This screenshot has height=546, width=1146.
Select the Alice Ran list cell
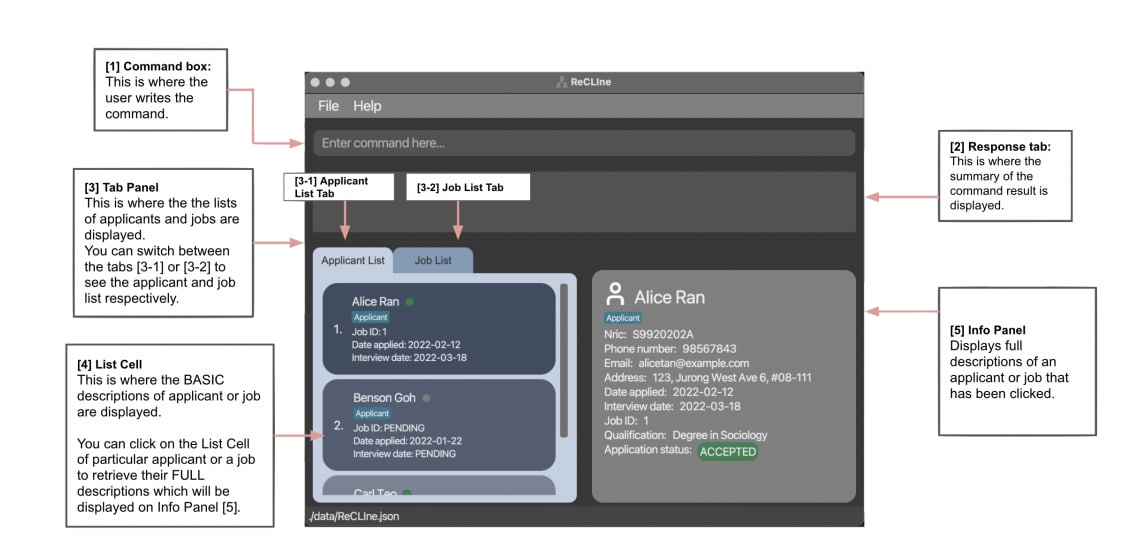pos(439,329)
